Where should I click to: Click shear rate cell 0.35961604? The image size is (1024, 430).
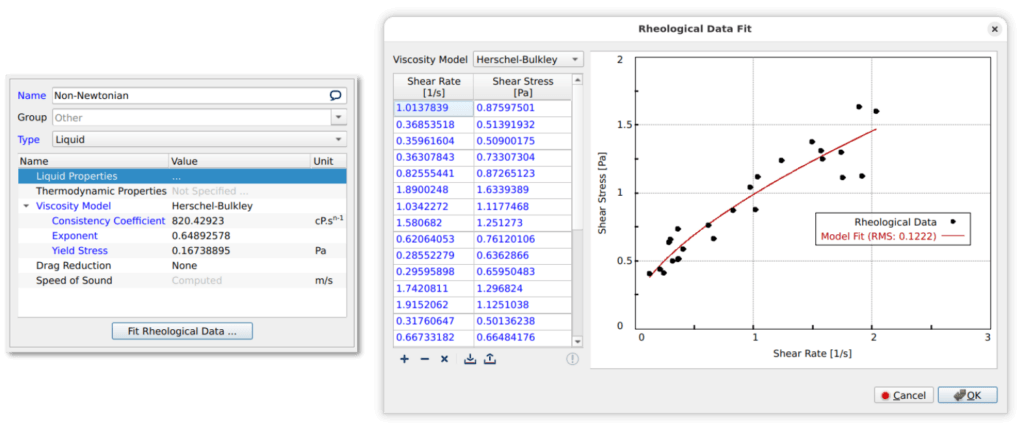434,141
